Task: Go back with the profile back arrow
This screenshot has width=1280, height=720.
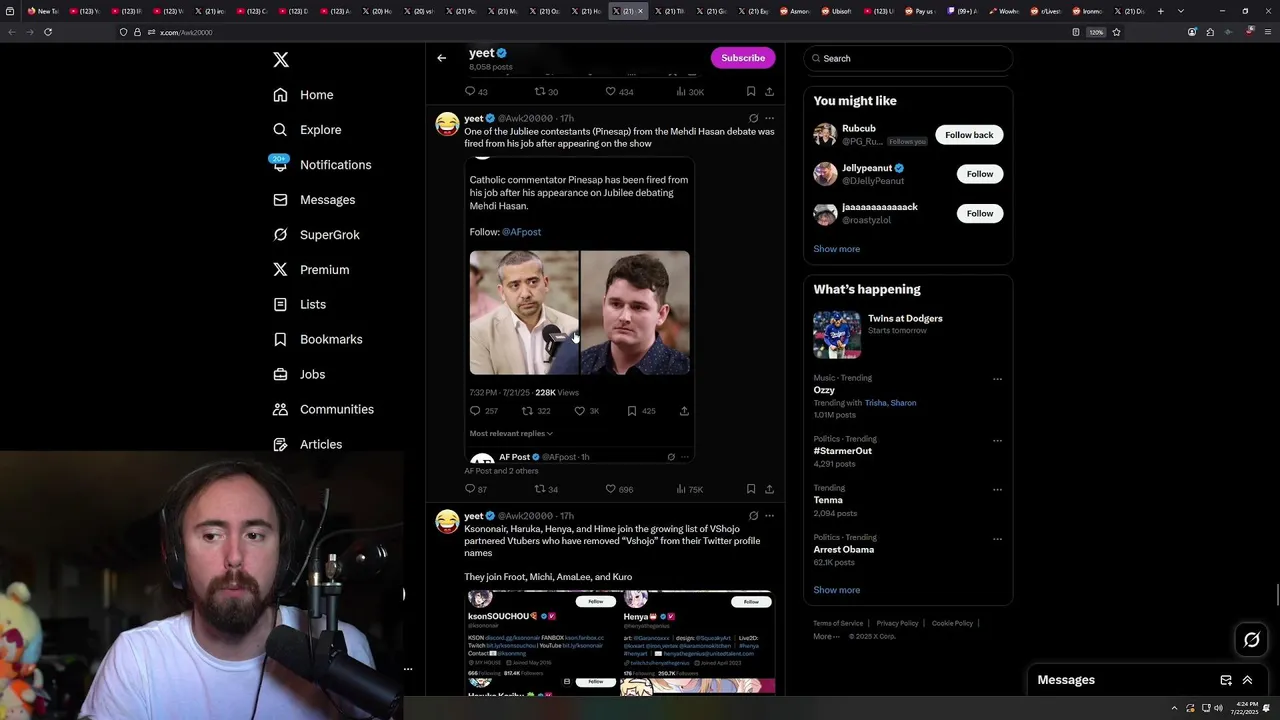Action: [441, 58]
